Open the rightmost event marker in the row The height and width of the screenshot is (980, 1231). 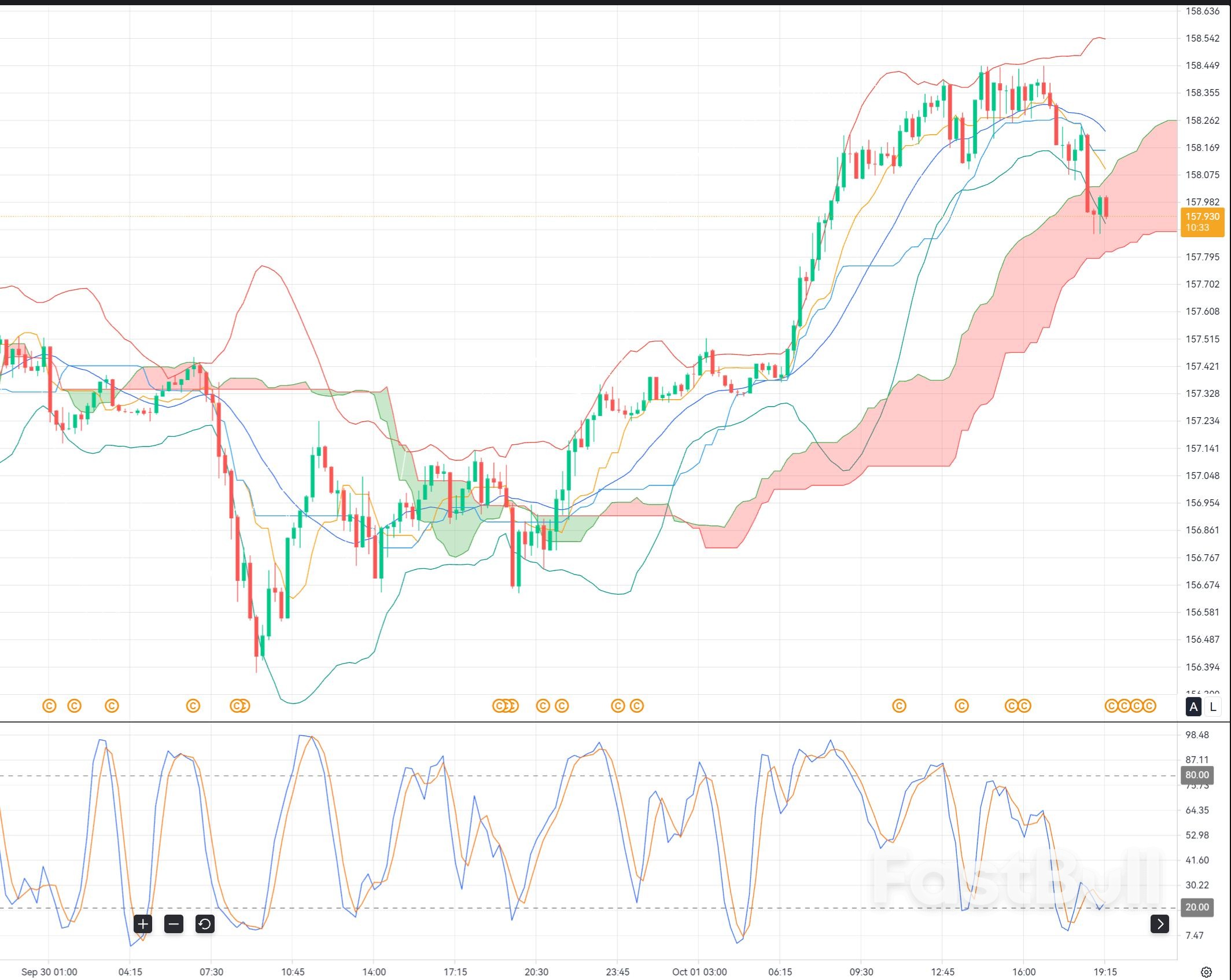pos(1149,706)
